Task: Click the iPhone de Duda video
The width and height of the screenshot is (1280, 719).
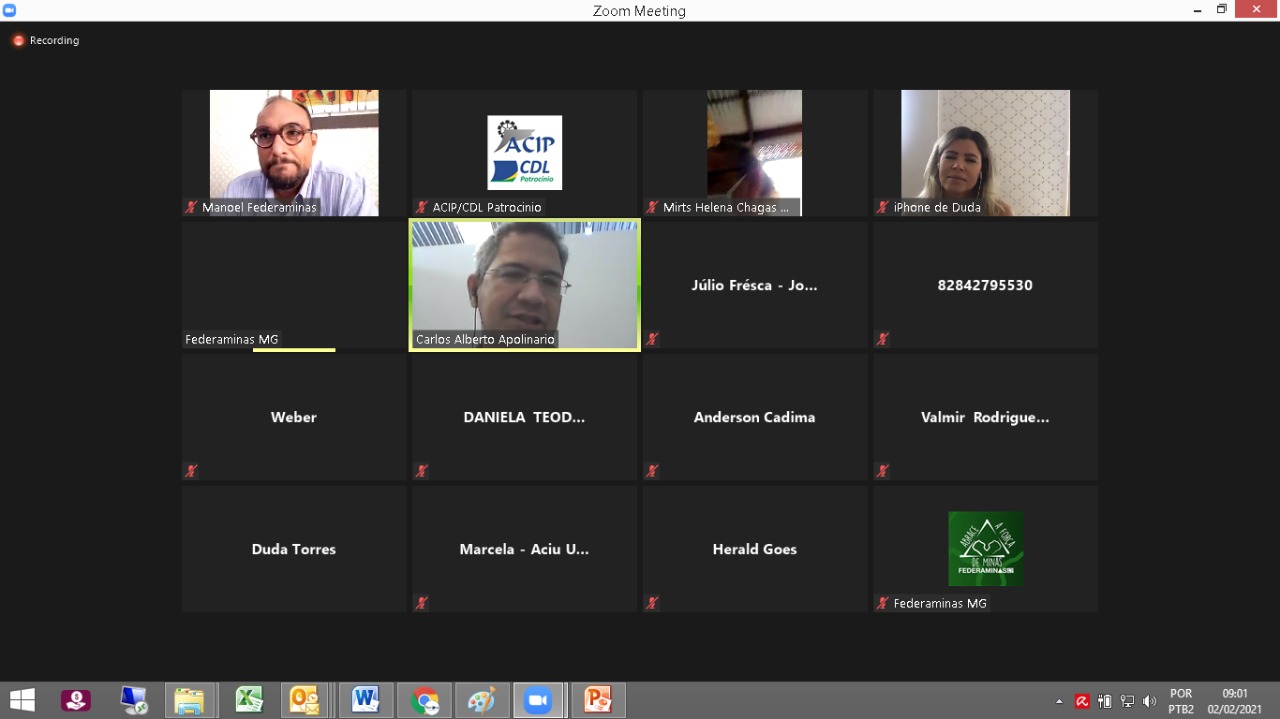Action: click(985, 153)
